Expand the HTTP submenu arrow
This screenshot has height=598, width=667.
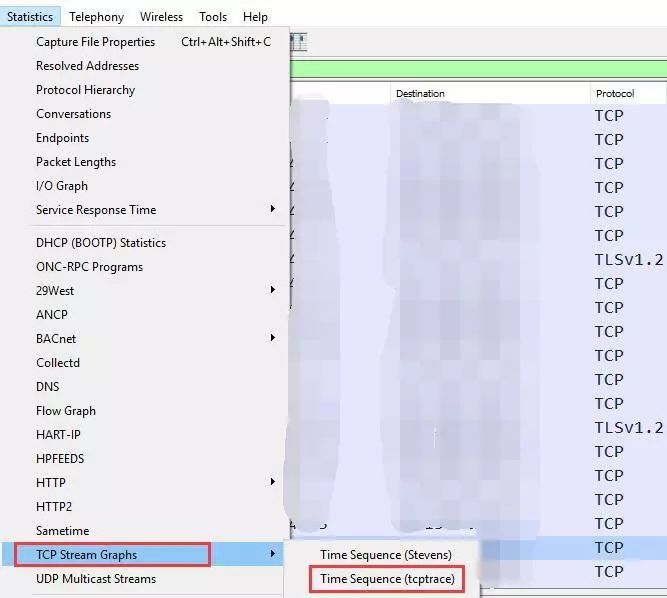(x=273, y=482)
